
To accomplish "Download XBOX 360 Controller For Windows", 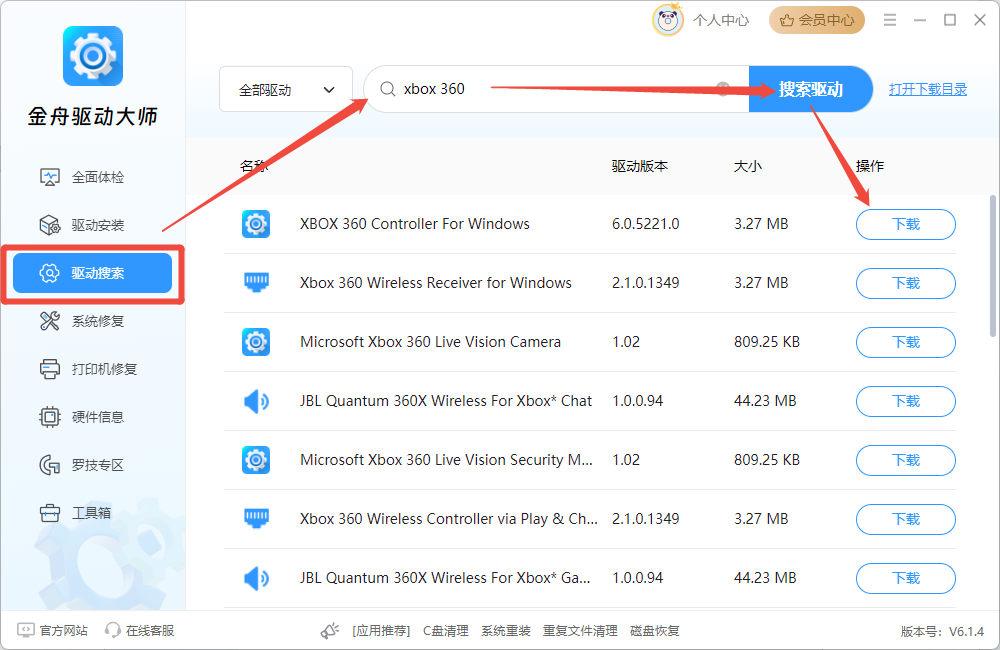I will 906,224.
